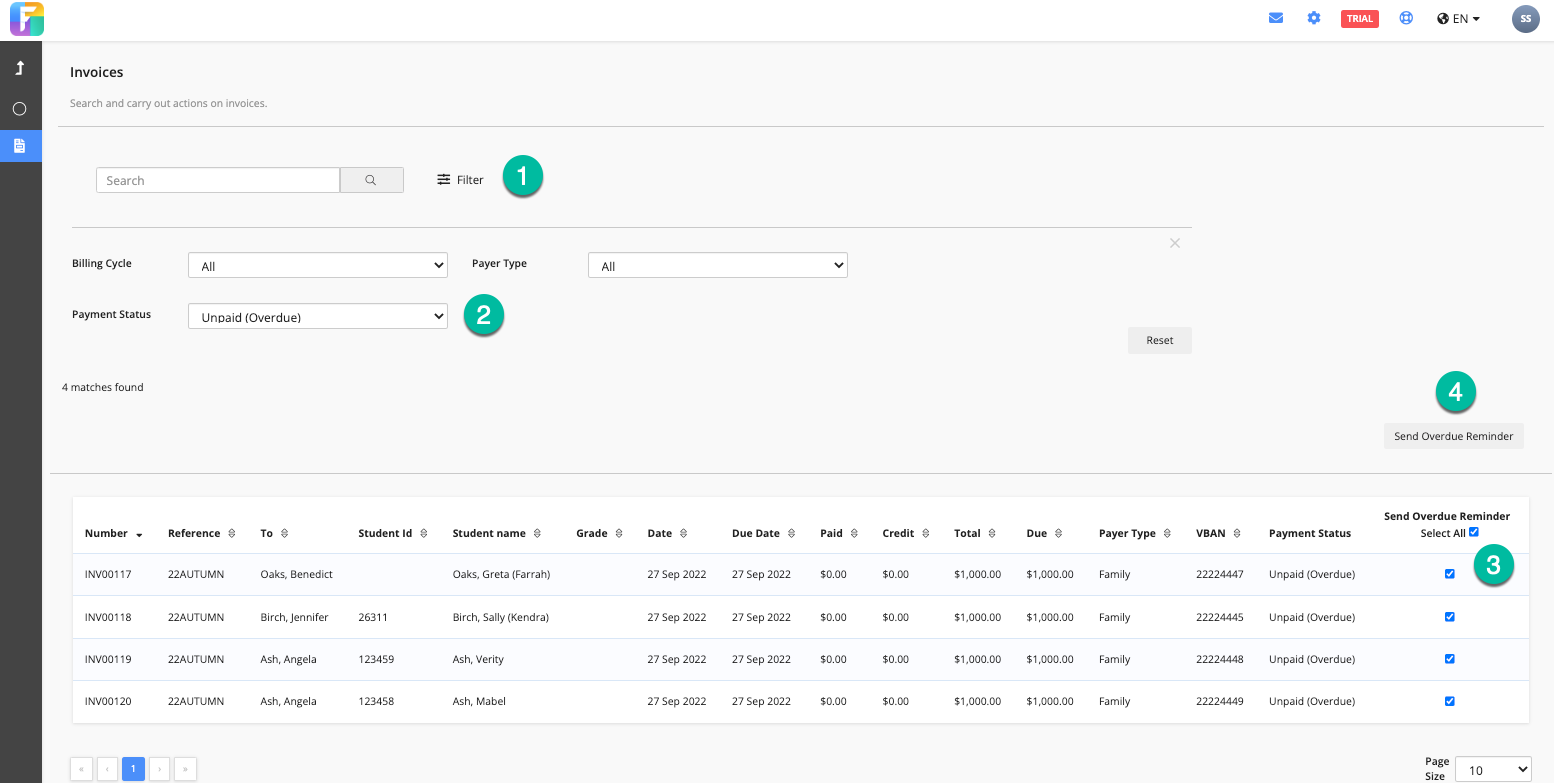
Task: Toggle the Select All reminder checkbox
Action: click(1474, 532)
